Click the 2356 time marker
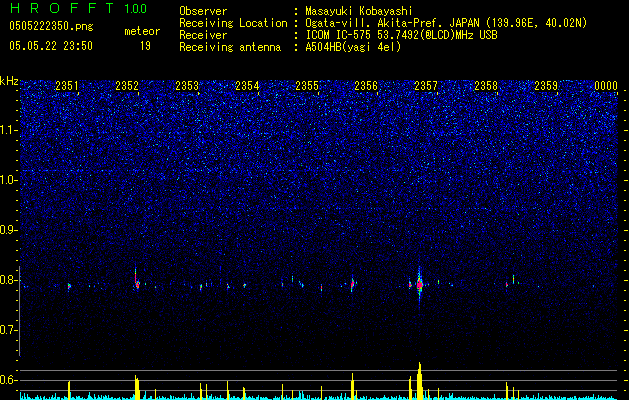The image size is (629, 400). [366, 86]
